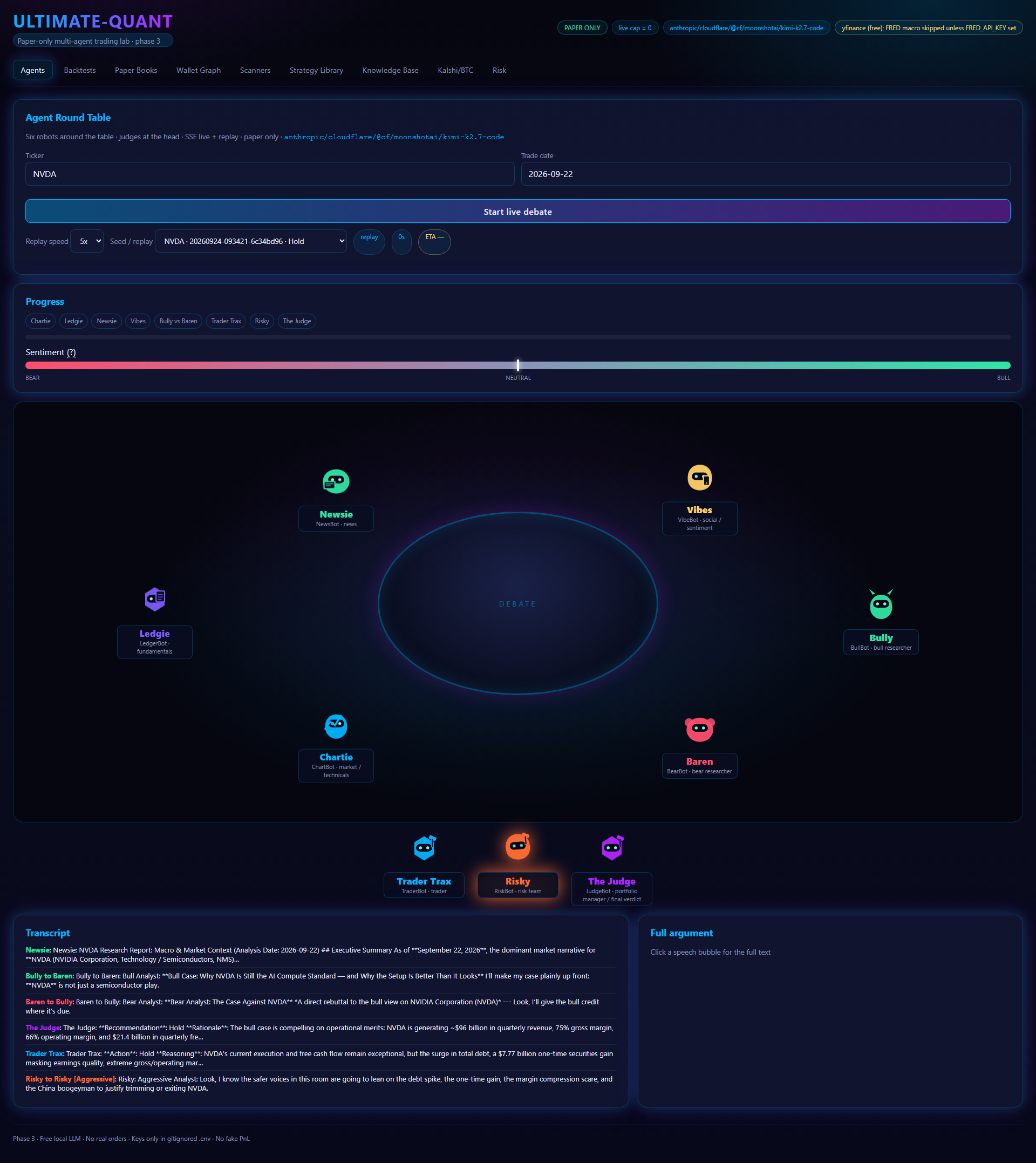Viewport: 1036px width, 1163px height.
Task: Open the Risk tab
Action: 499,70
